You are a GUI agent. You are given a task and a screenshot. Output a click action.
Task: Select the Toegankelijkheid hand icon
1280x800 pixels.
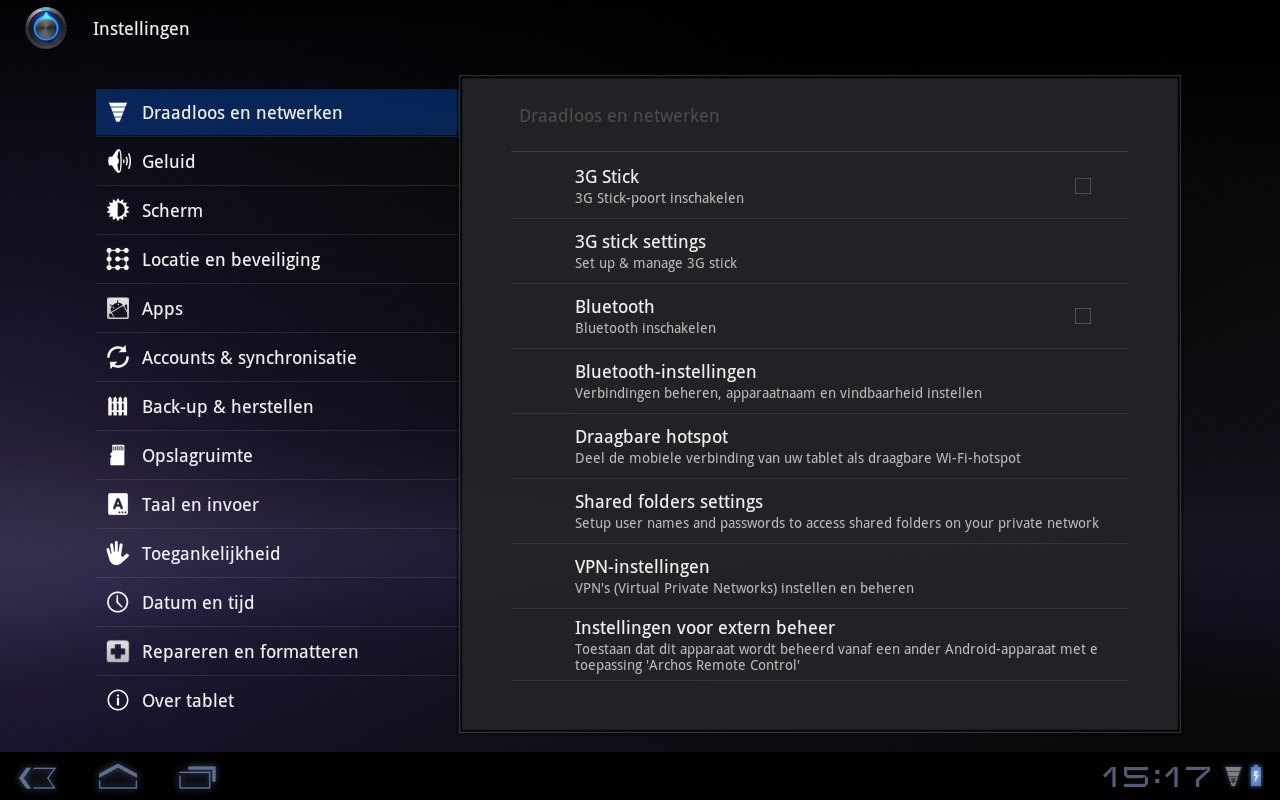[x=118, y=553]
